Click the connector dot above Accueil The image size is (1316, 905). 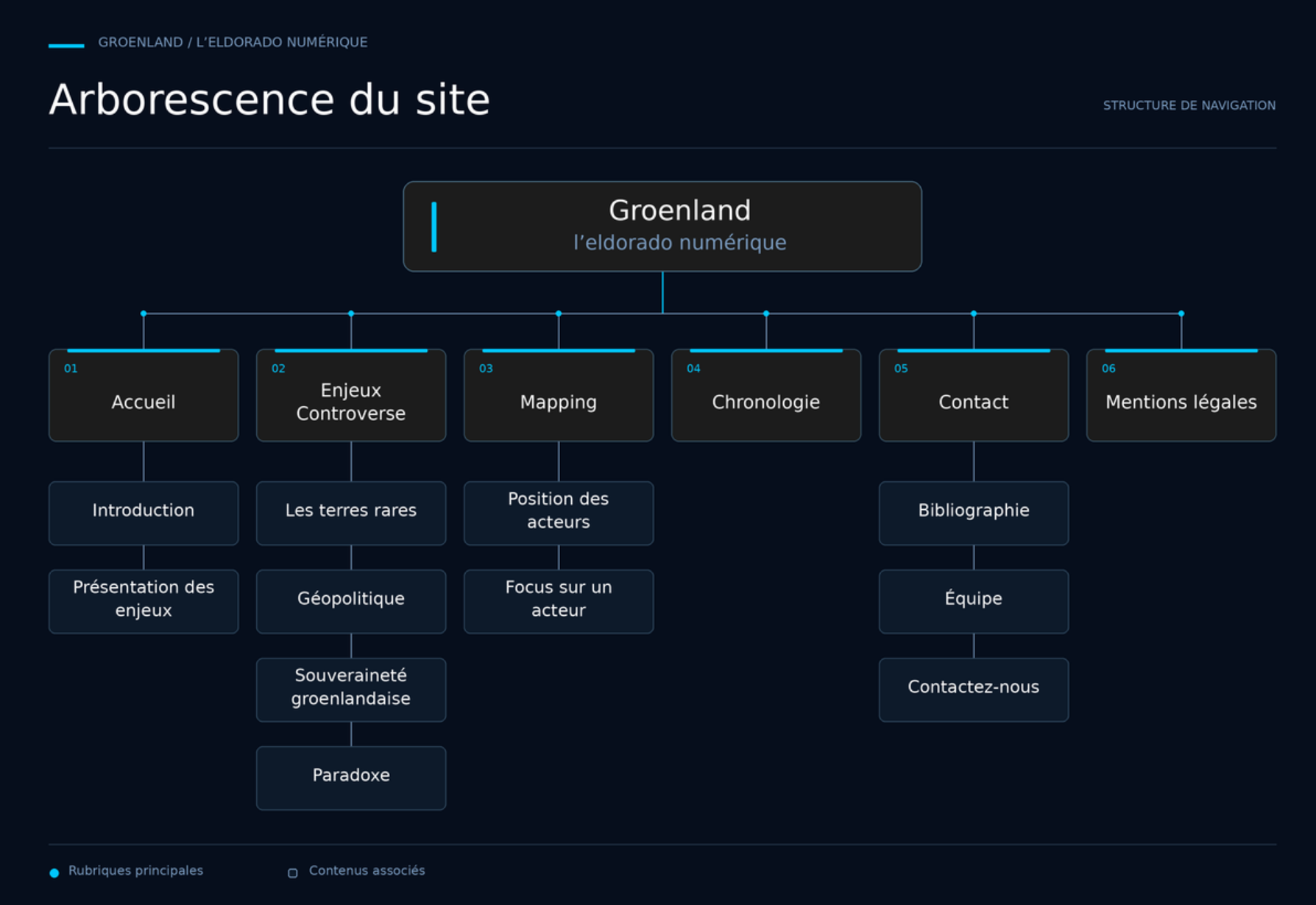tap(144, 313)
